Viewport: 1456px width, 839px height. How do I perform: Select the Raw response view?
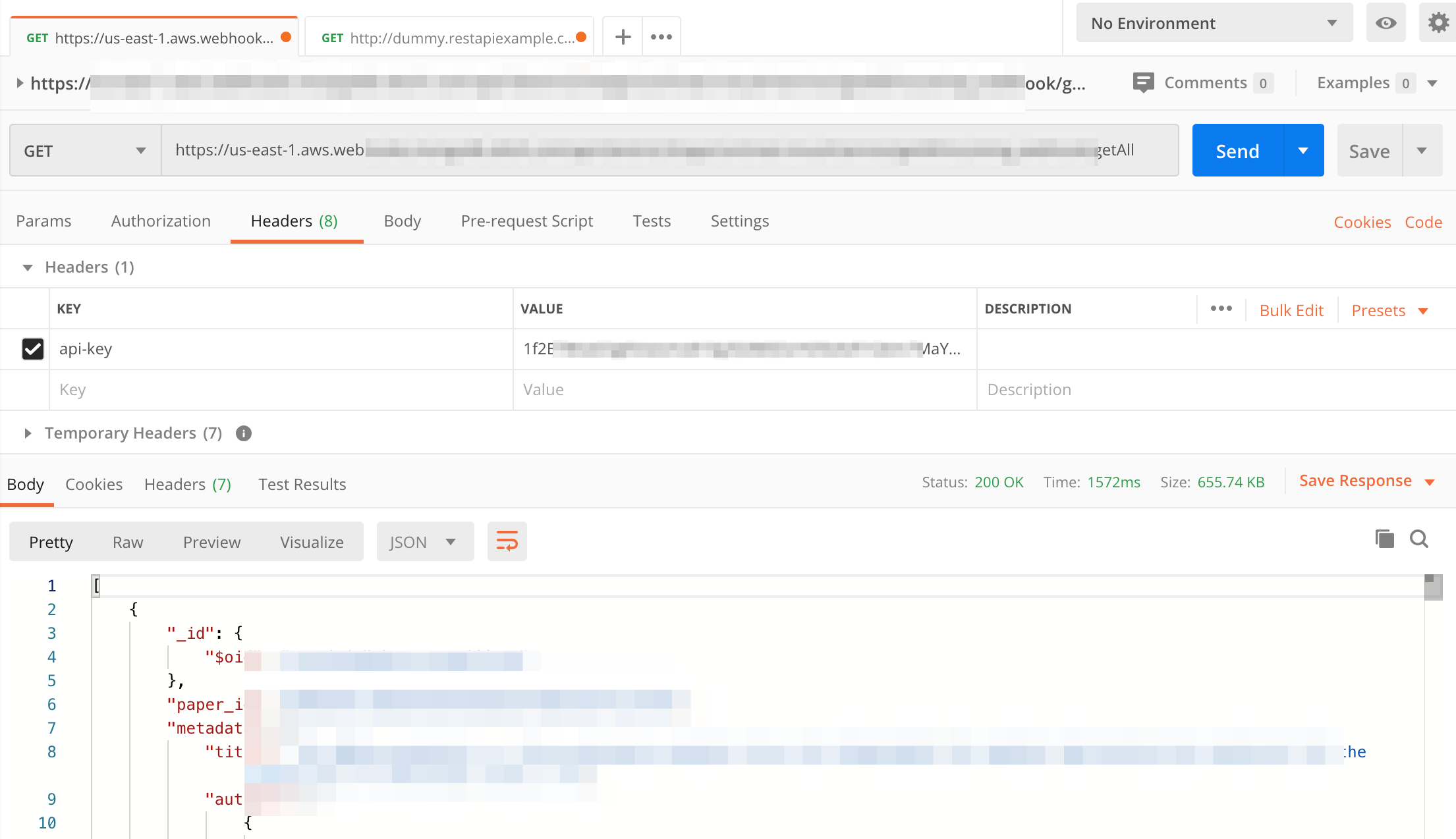128,542
